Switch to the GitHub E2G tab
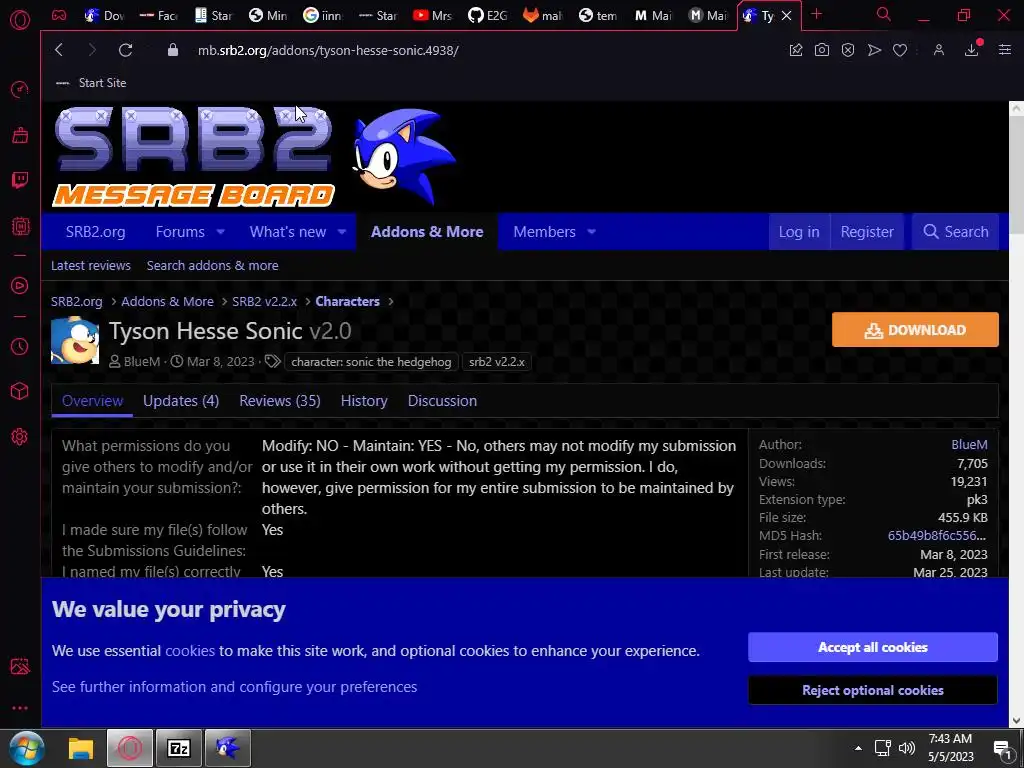 coord(488,16)
